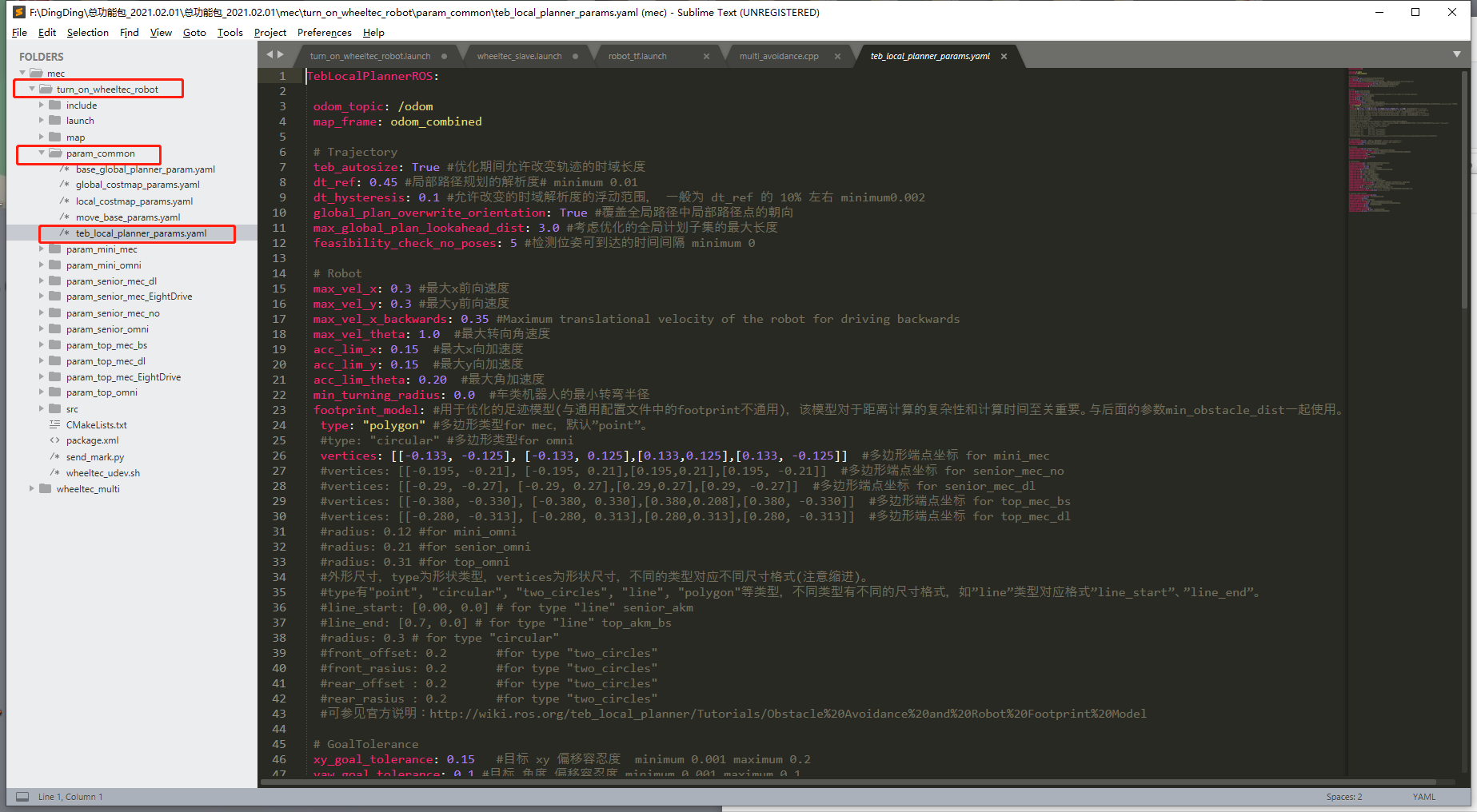Open send_mark.py file
The width and height of the screenshot is (1477, 812).
[x=95, y=457]
